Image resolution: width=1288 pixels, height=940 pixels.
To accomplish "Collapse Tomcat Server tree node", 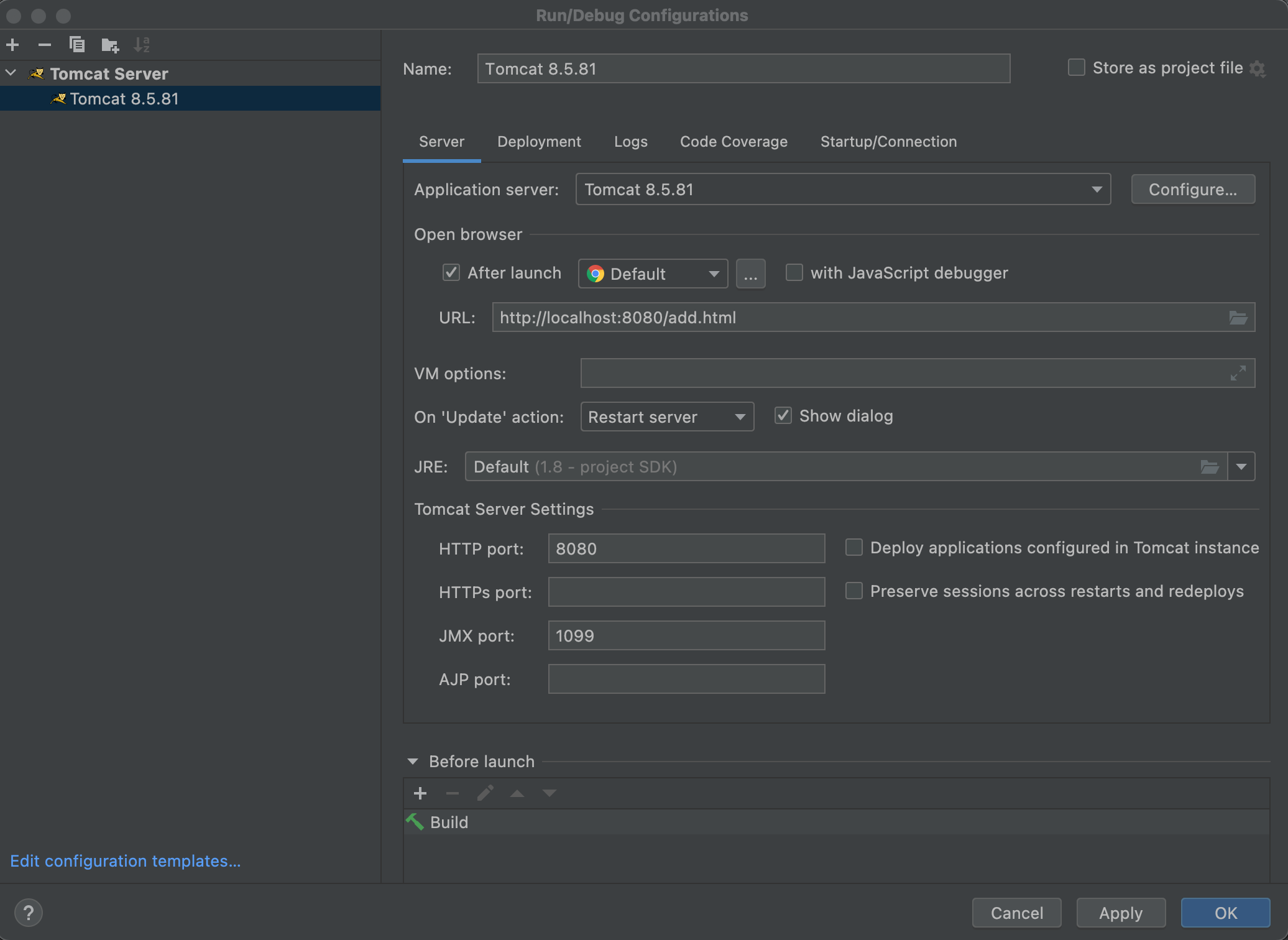I will click(x=11, y=73).
